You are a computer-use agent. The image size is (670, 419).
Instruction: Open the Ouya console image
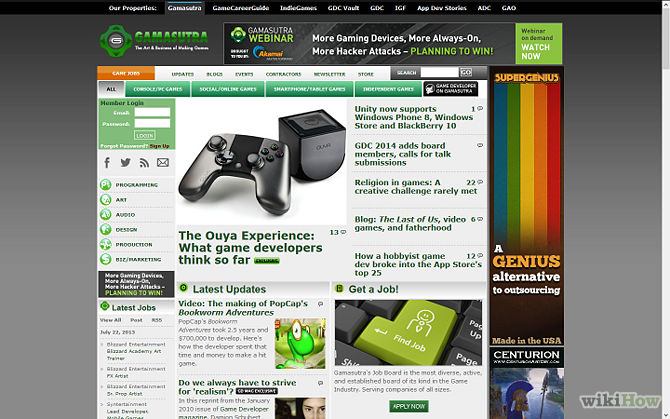point(262,162)
